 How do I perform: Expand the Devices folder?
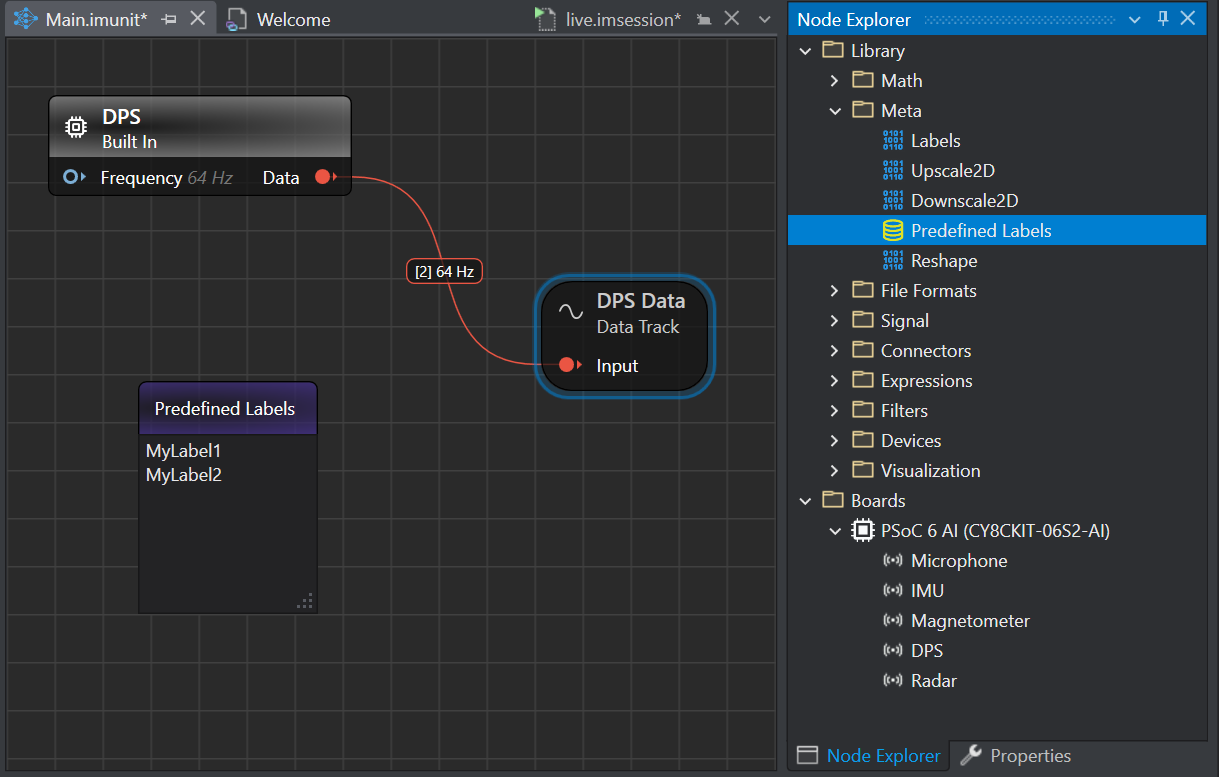835,441
